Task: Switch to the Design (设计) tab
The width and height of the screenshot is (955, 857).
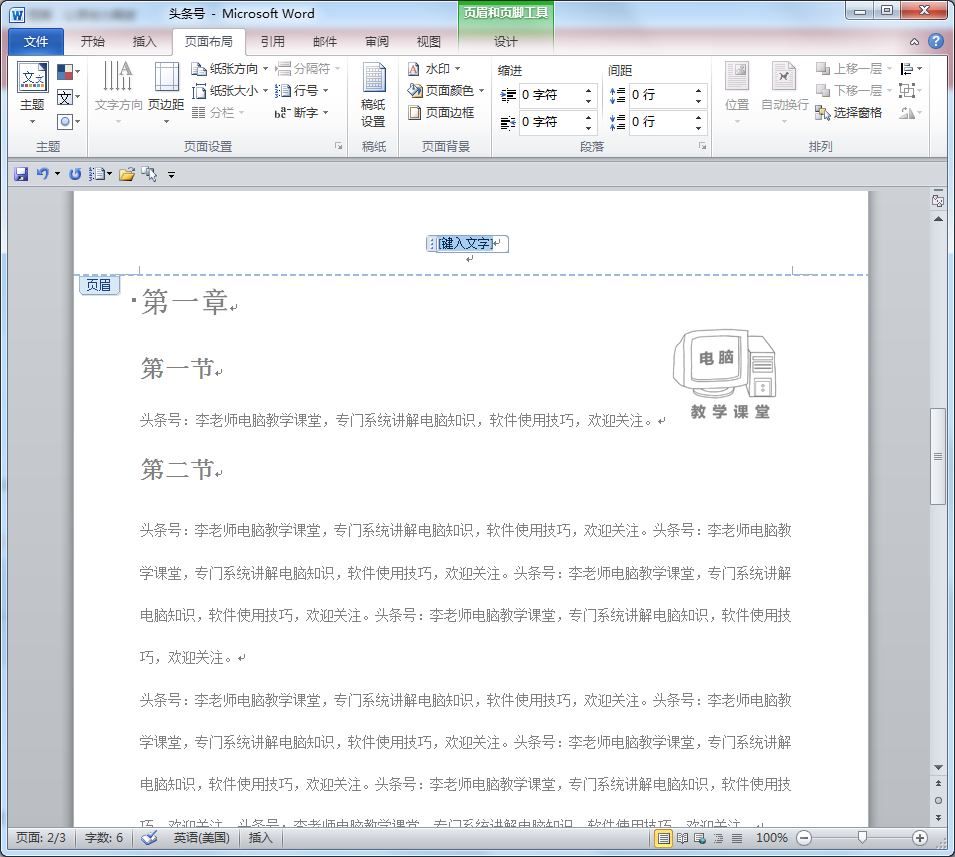Action: (506, 41)
